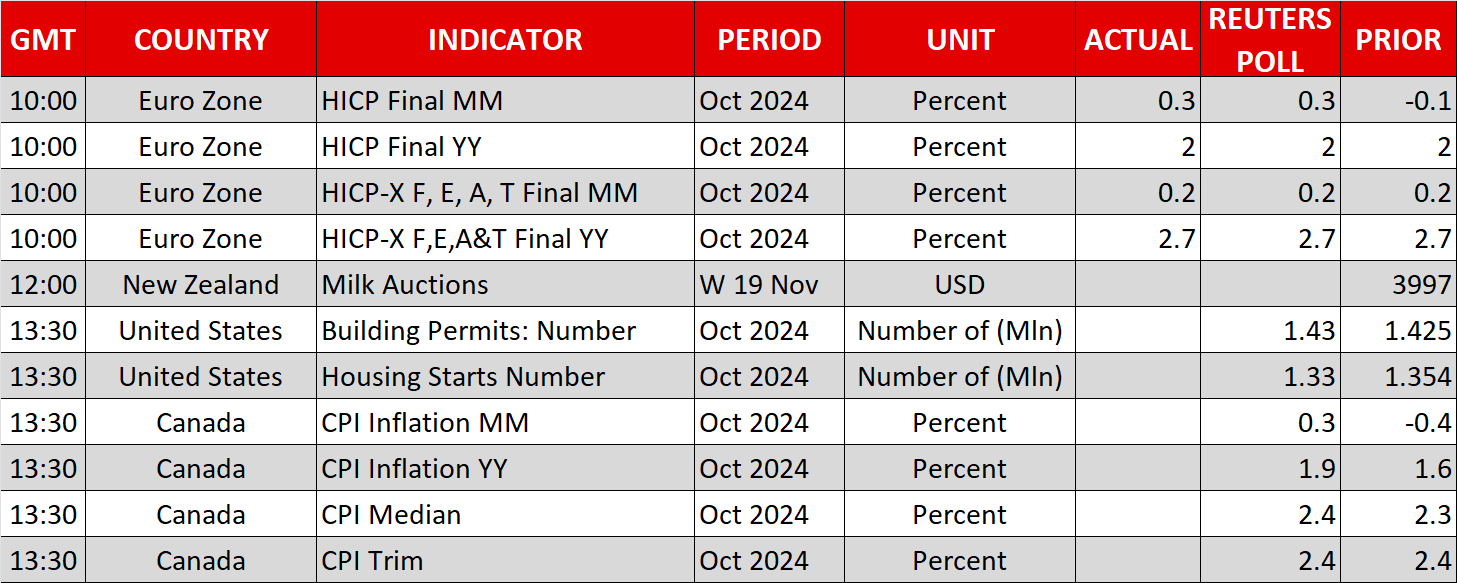Select the ACTUAL column header
Screen dimensions: 1457x583
click(1138, 40)
